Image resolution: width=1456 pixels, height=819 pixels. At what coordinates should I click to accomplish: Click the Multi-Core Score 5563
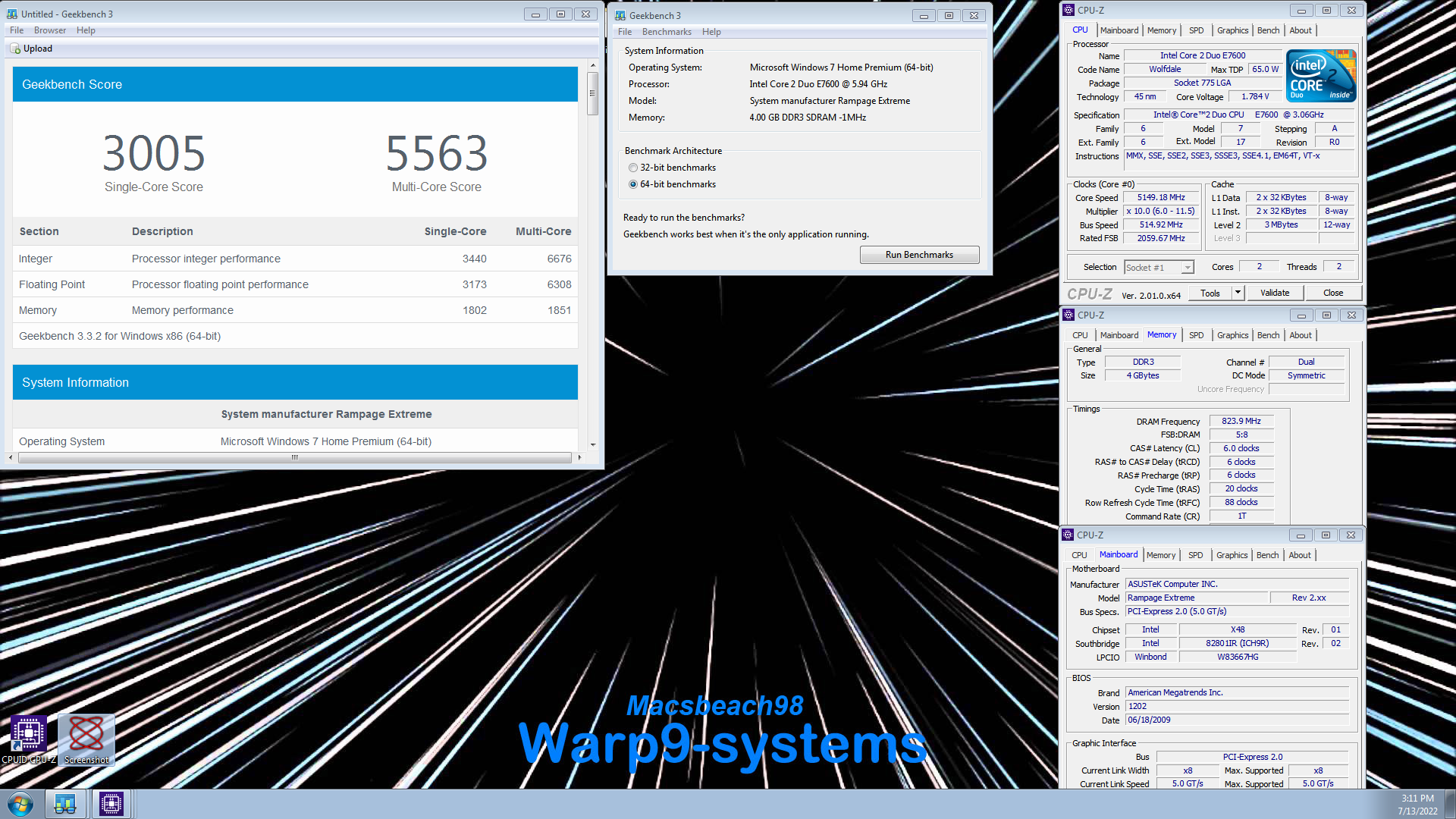(437, 154)
